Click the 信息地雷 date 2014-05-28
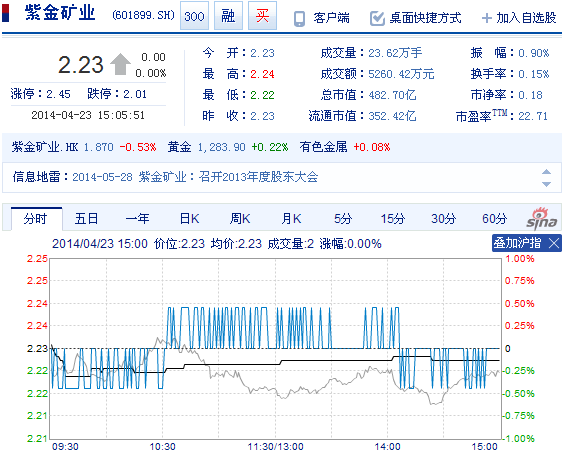Screen dimensions: 562x453 102,177
